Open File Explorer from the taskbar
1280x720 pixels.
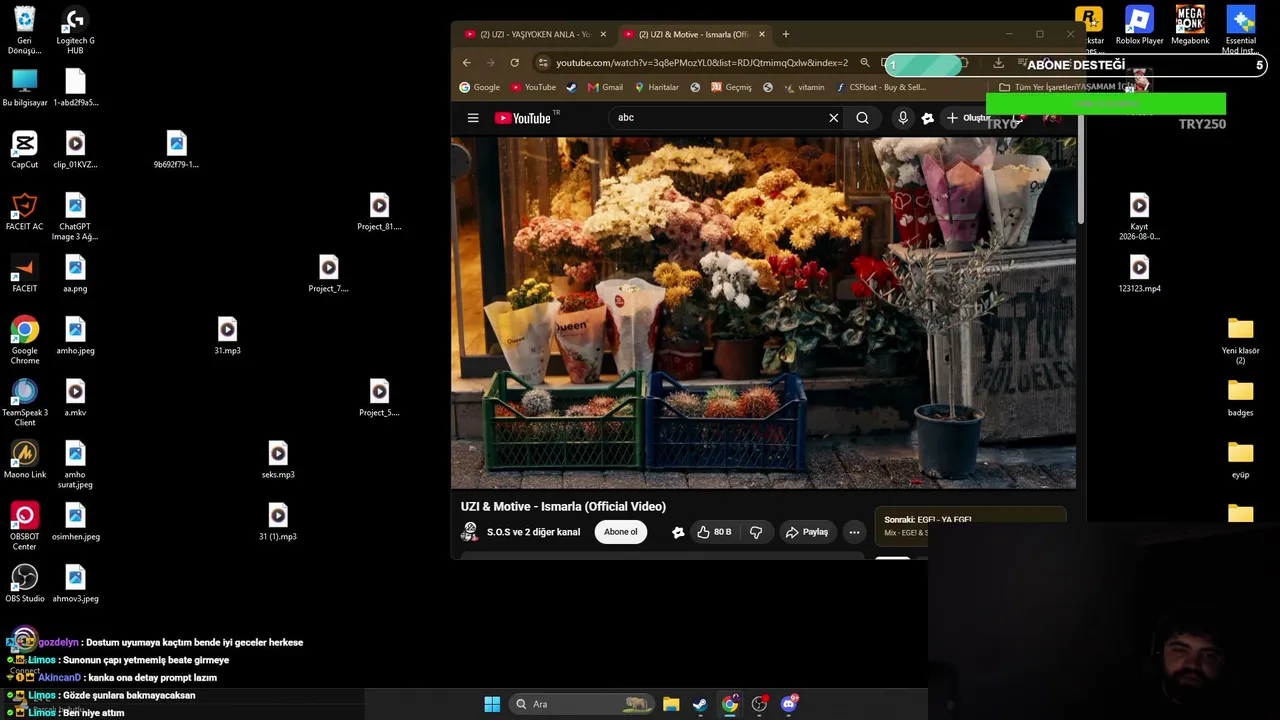(x=671, y=704)
